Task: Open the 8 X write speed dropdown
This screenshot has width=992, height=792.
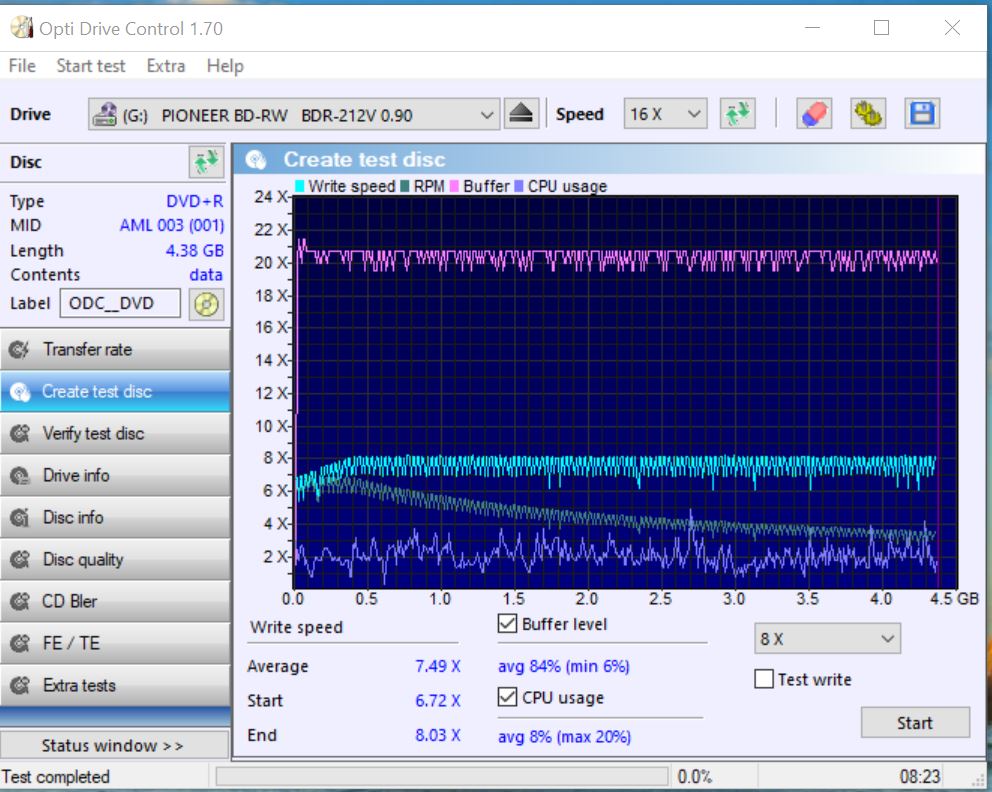Action: (827, 639)
